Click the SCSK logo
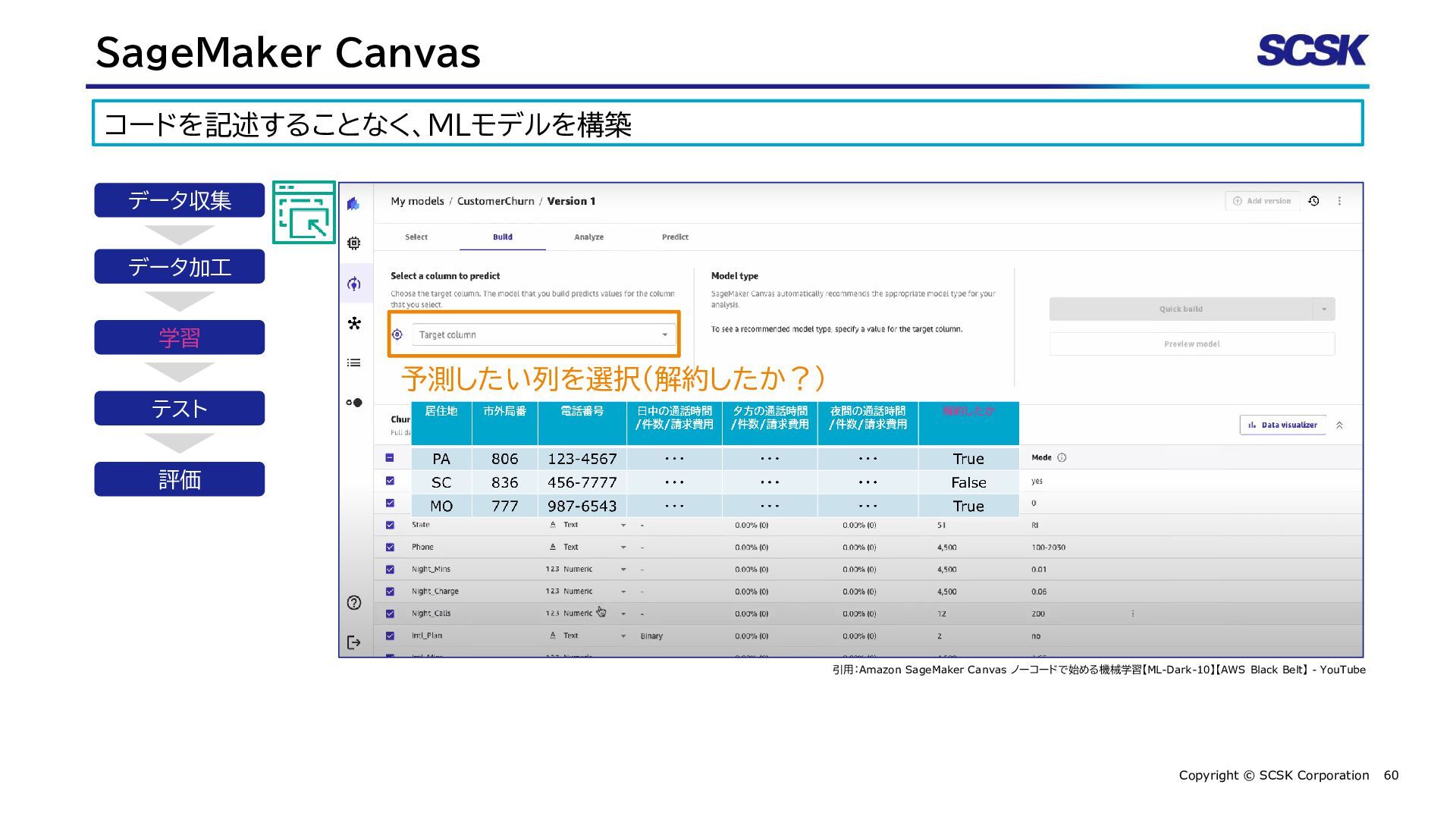 (x=1312, y=50)
